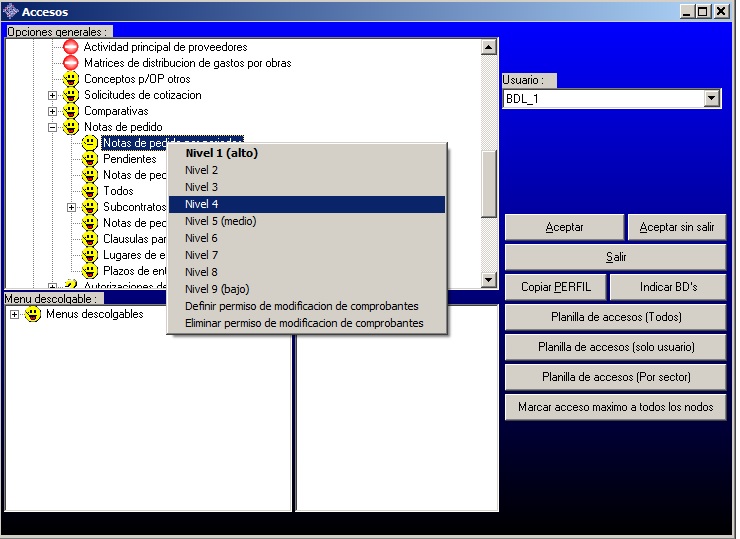Screen dimensions: 740x539
Task: Expand the Comparativas tree node
Action: (x=53, y=111)
